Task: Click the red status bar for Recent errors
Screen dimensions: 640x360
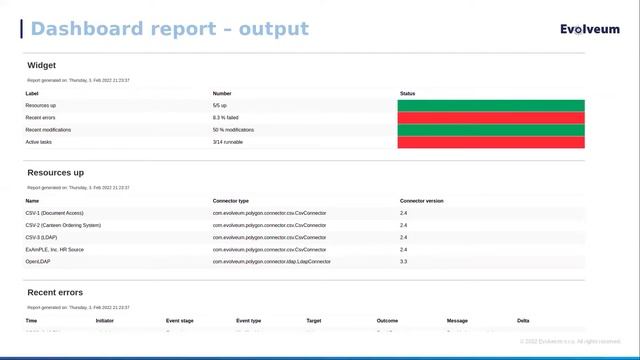Action: [491, 118]
